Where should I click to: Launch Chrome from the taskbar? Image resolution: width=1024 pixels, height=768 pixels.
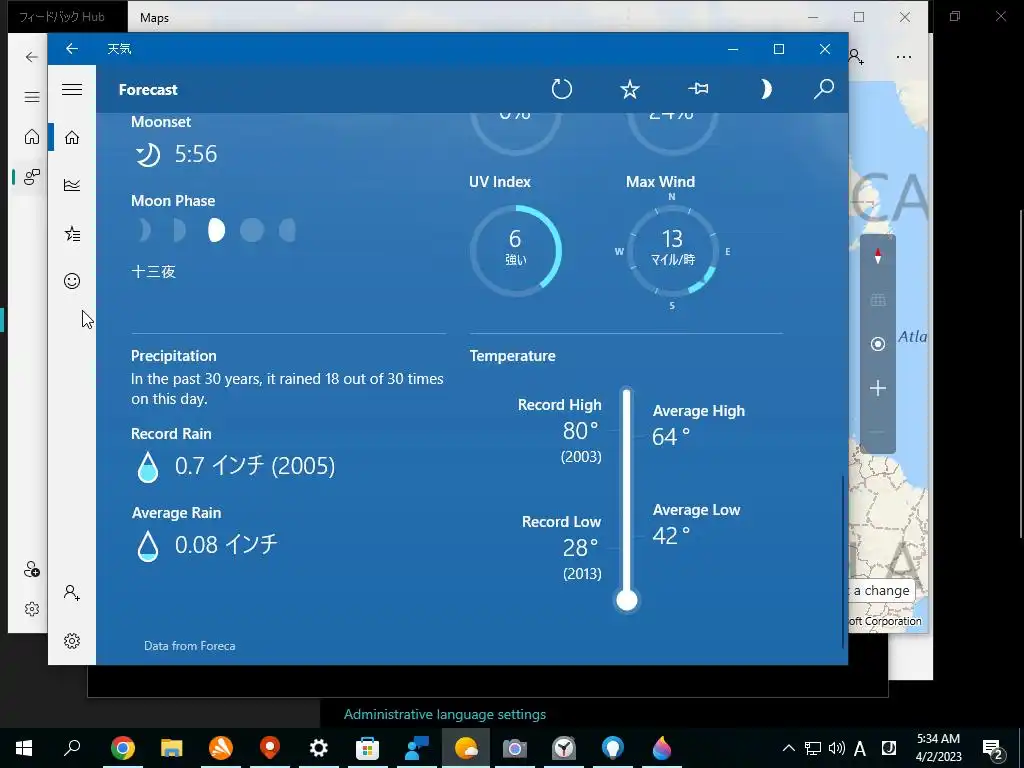tap(122, 748)
